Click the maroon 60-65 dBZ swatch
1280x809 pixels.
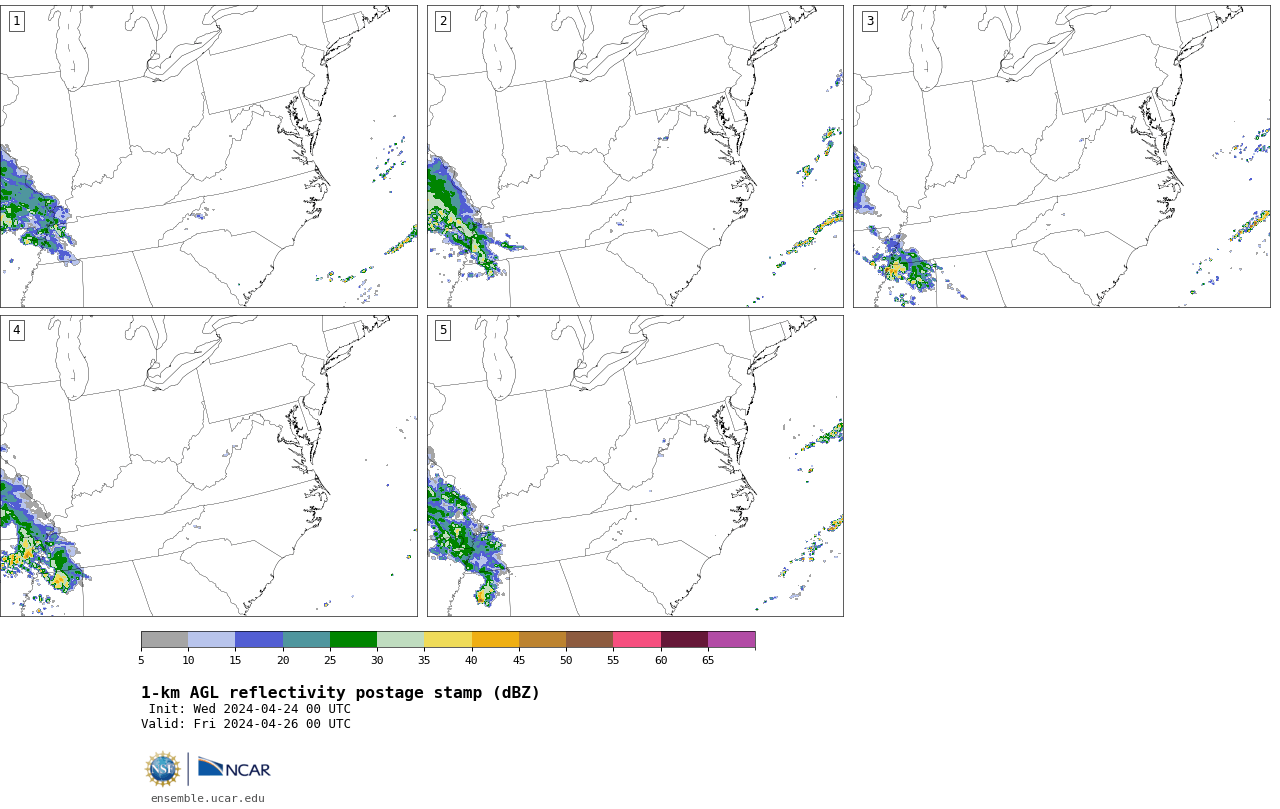tap(684, 640)
